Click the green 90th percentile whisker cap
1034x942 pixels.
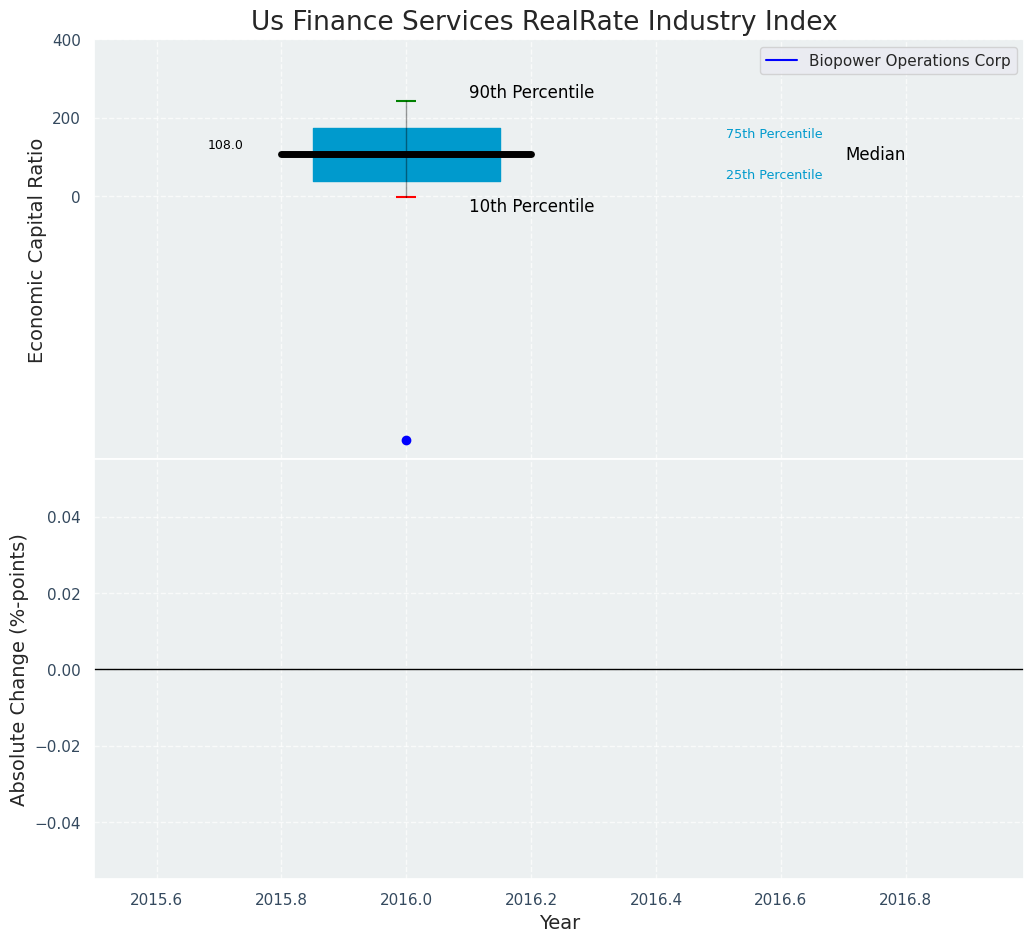pos(406,101)
